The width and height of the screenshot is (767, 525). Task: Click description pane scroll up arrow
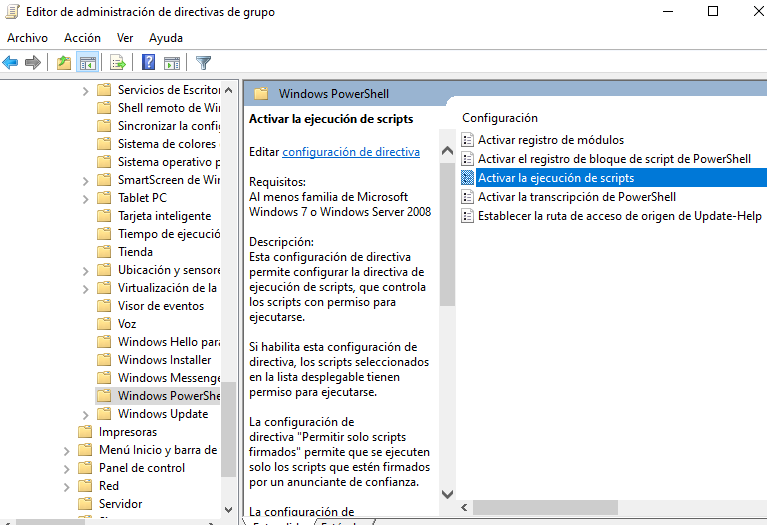pyautogui.click(x=447, y=151)
